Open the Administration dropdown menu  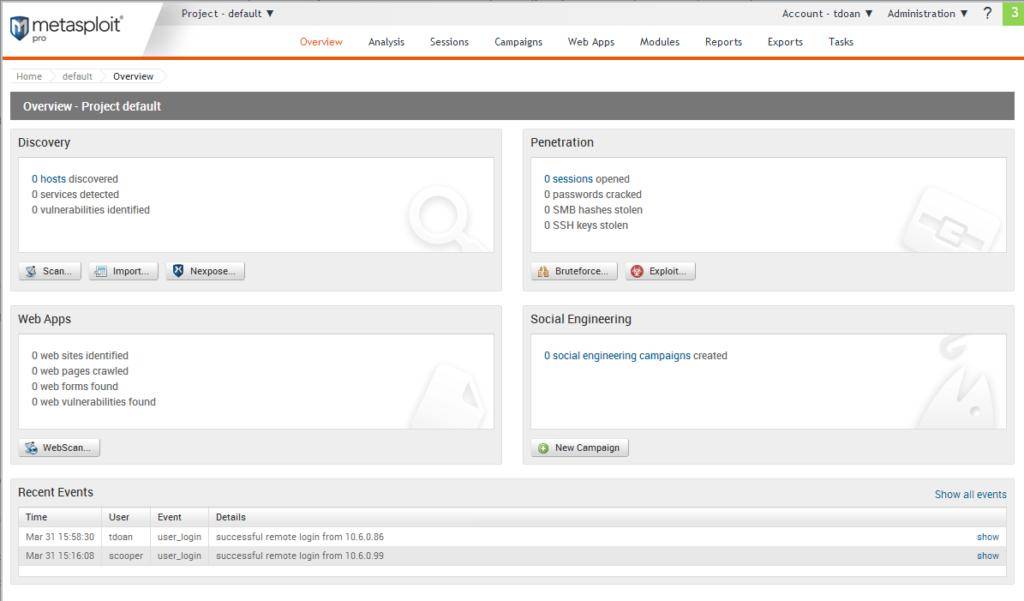tap(927, 14)
